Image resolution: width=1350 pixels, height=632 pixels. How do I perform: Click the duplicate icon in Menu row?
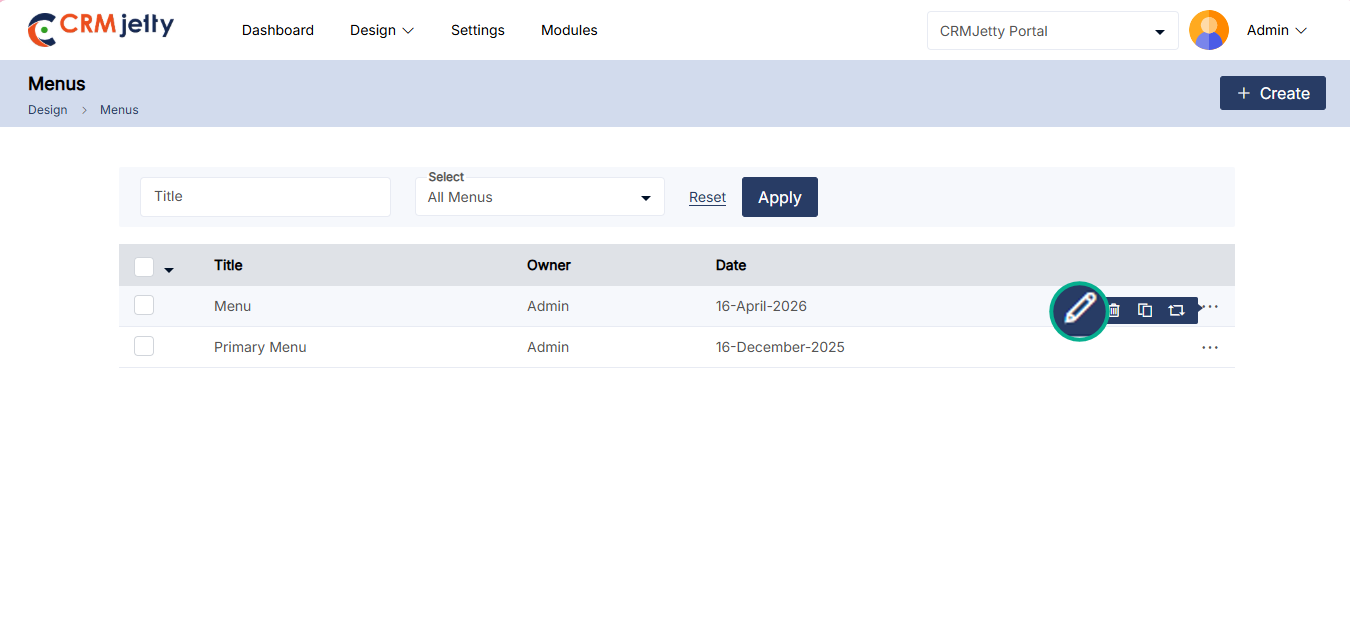[1145, 310]
